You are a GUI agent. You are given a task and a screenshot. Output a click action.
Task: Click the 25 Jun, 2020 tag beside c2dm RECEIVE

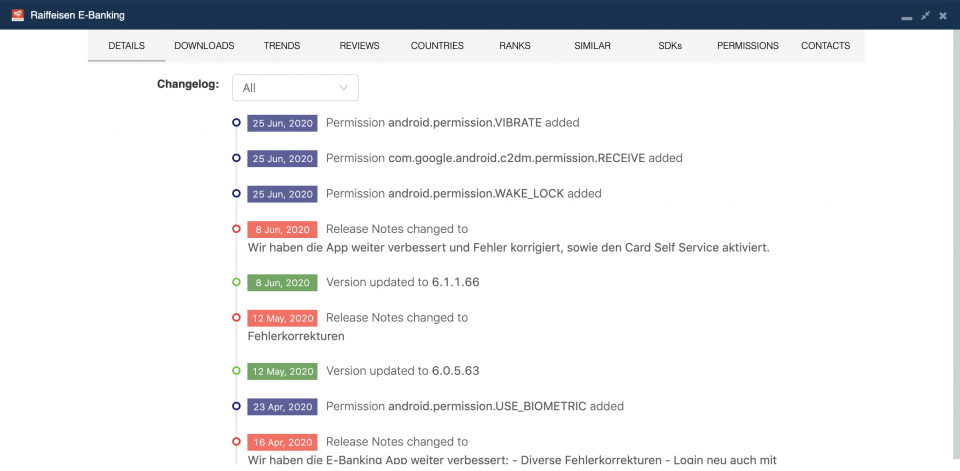[282, 159]
